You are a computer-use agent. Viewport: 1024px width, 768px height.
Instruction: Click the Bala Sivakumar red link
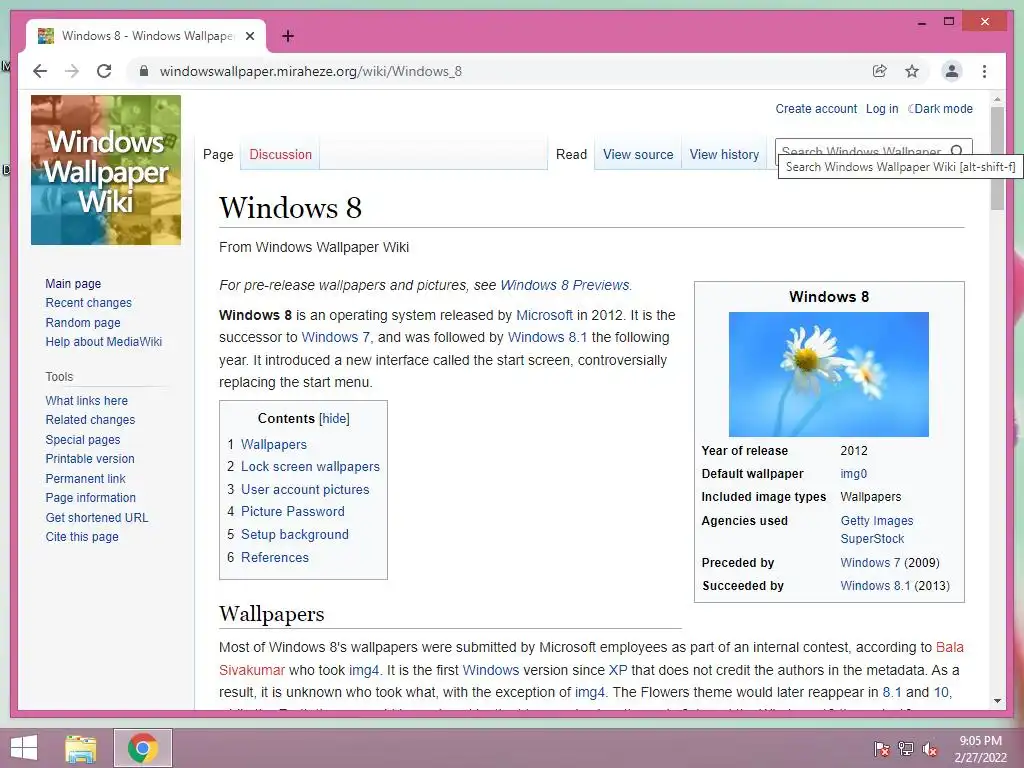(x=950, y=647)
